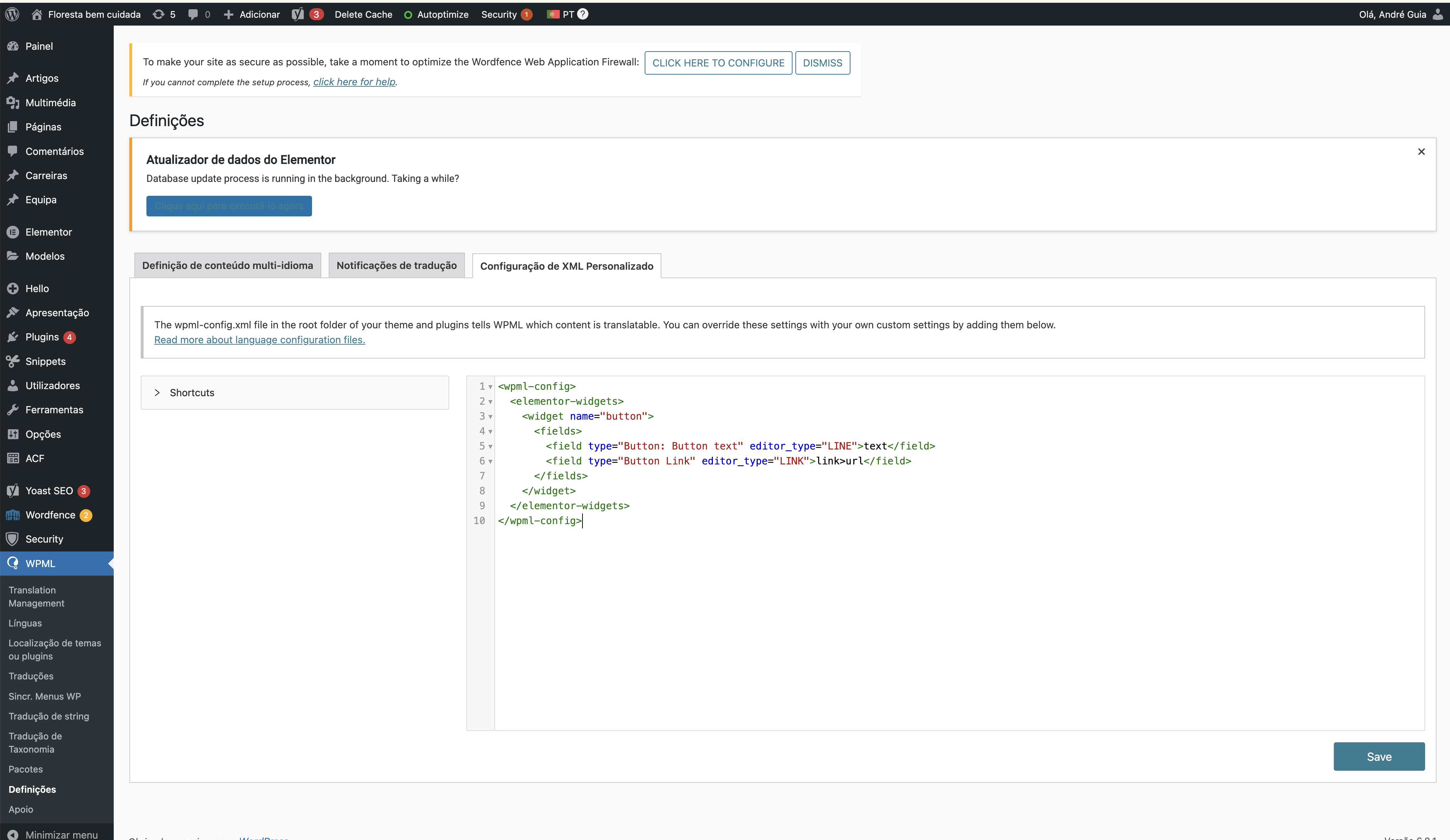The width and height of the screenshot is (1450, 840).
Task: Open Pacotes submenu item
Action: 25,769
